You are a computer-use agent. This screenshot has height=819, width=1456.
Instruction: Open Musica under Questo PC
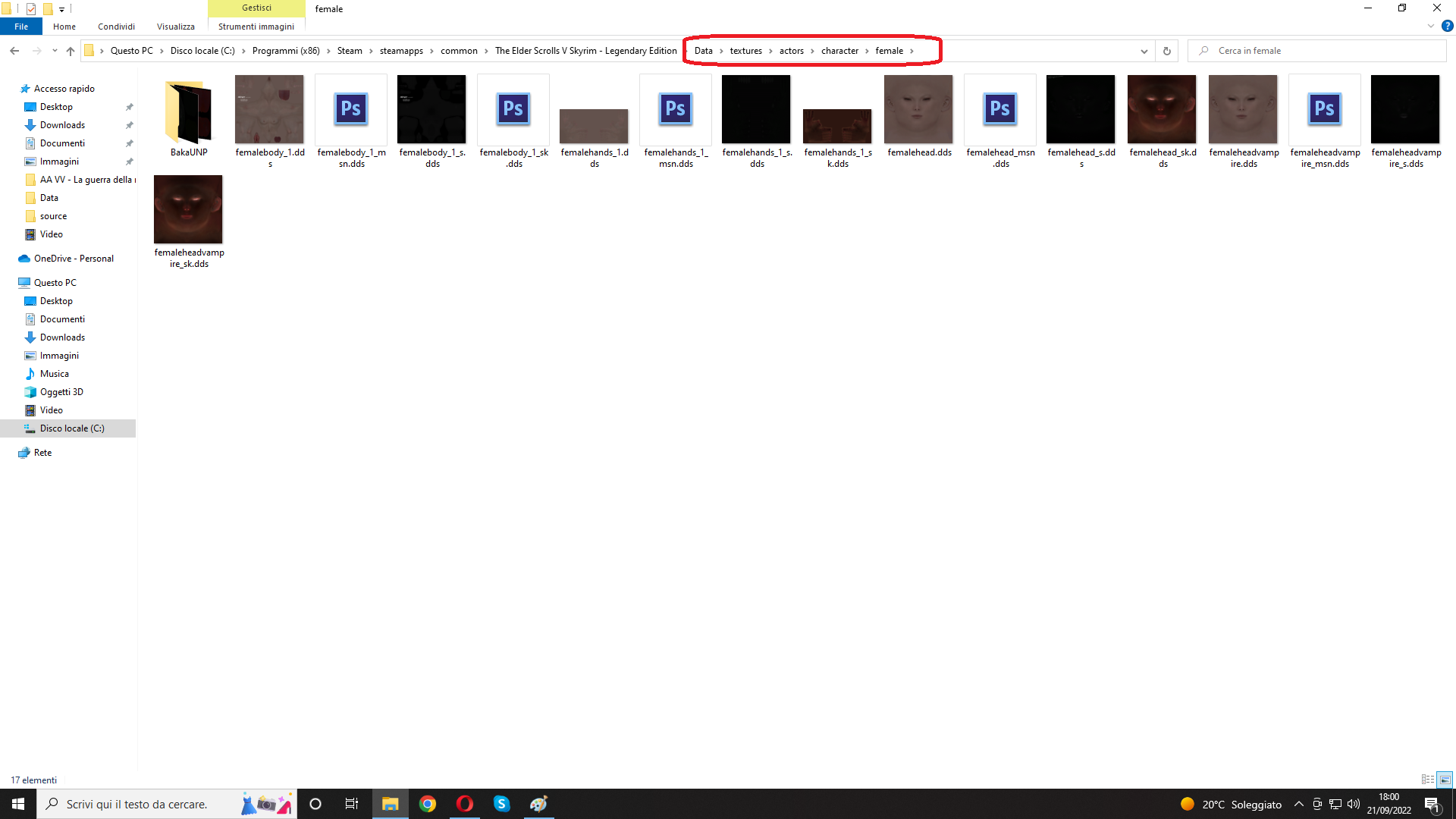click(54, 374)
